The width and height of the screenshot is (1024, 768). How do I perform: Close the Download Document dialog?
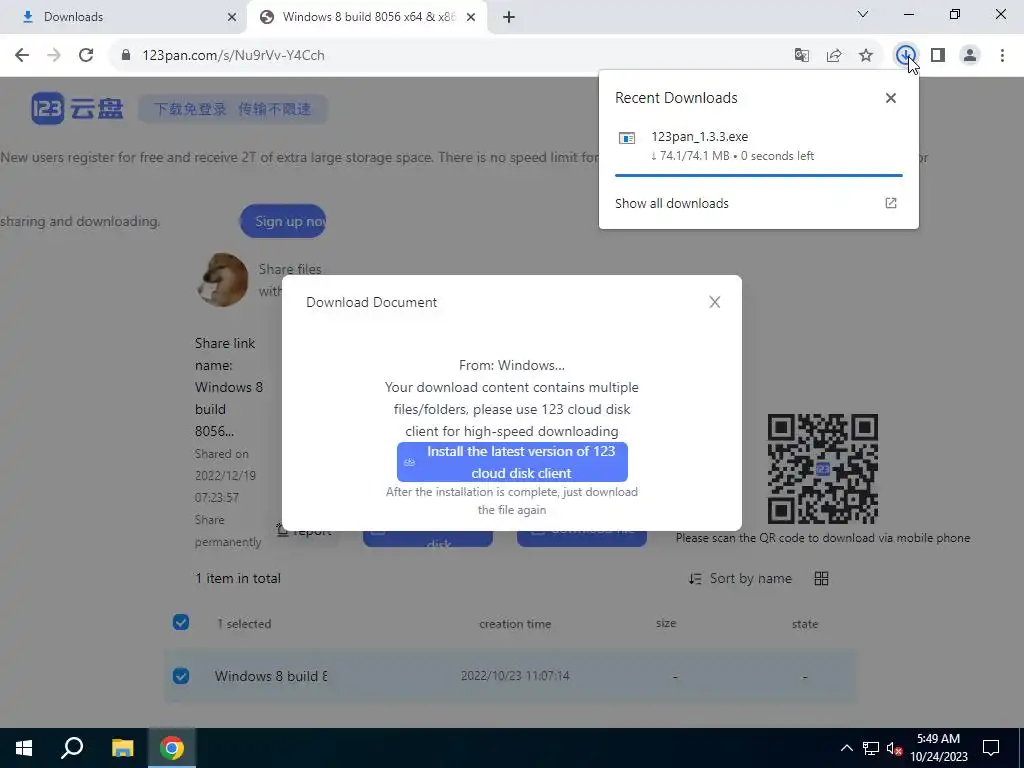(x=714, y=302)
